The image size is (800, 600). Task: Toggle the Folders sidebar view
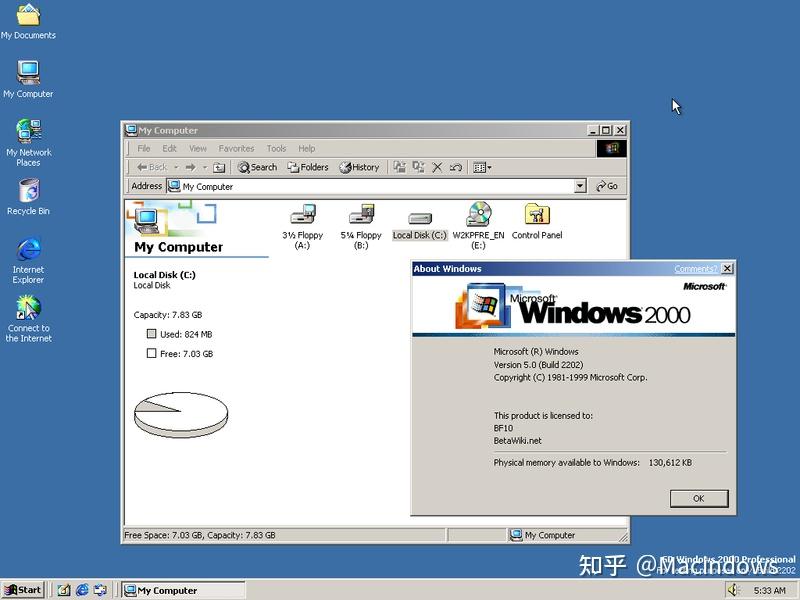tap(306, 166)
